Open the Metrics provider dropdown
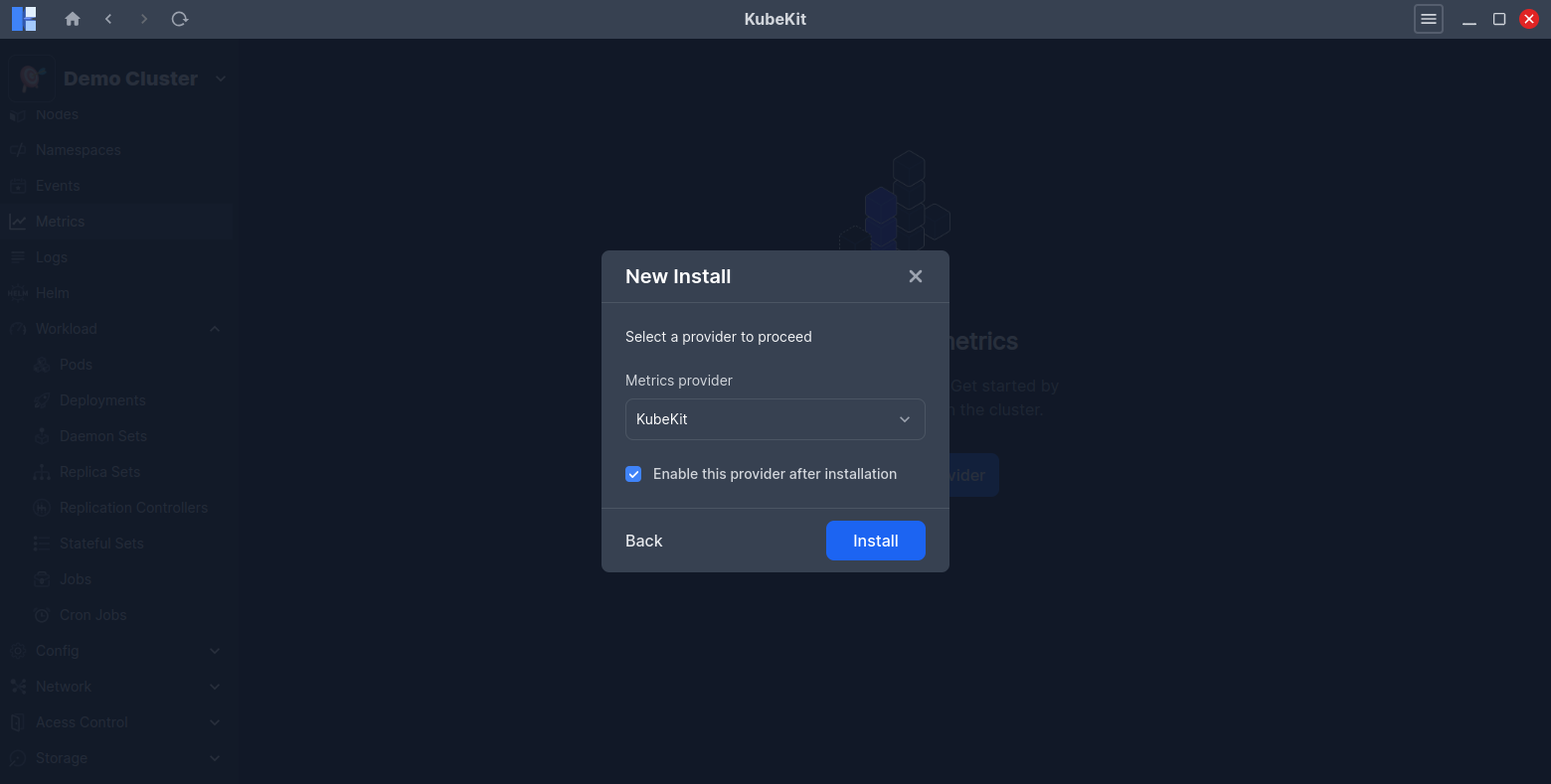The width and height of the screenshot is (1551, 784). click(x=775, y=418)
